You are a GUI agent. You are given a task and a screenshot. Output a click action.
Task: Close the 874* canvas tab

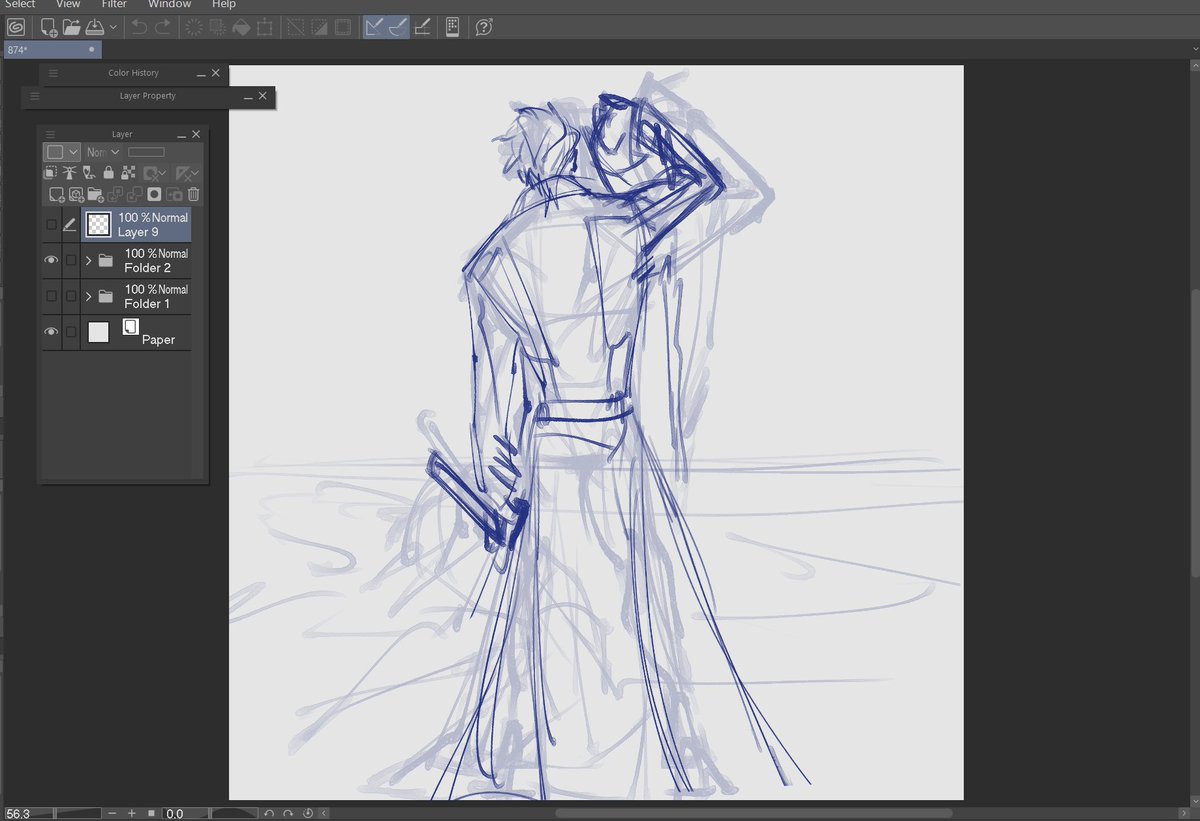tap(92, 49)
